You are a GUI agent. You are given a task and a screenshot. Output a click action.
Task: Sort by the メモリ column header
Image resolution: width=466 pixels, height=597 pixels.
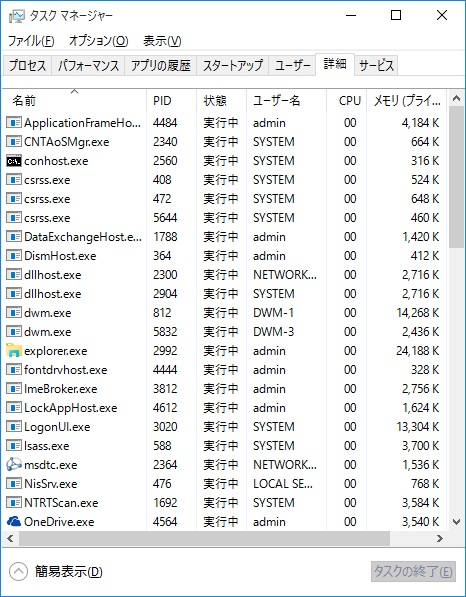(406, 101)
